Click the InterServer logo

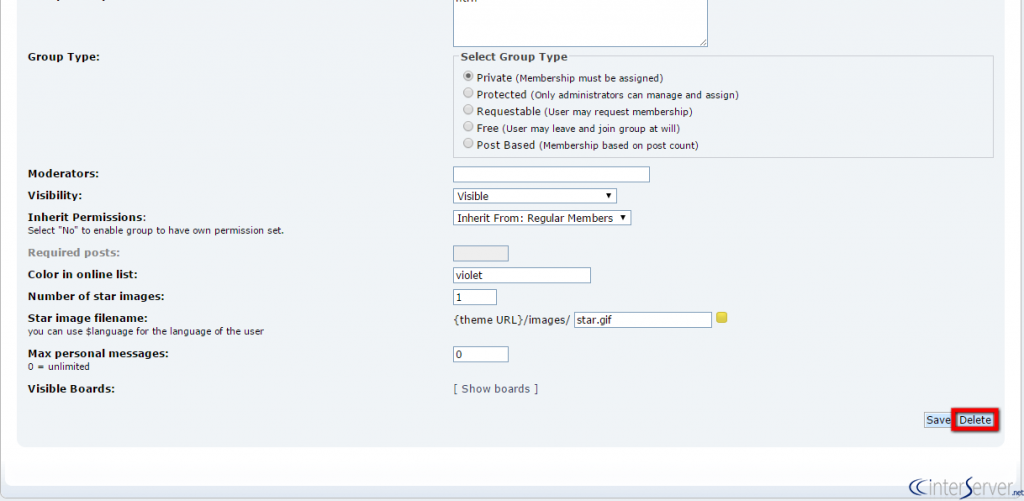pos(965,487)
